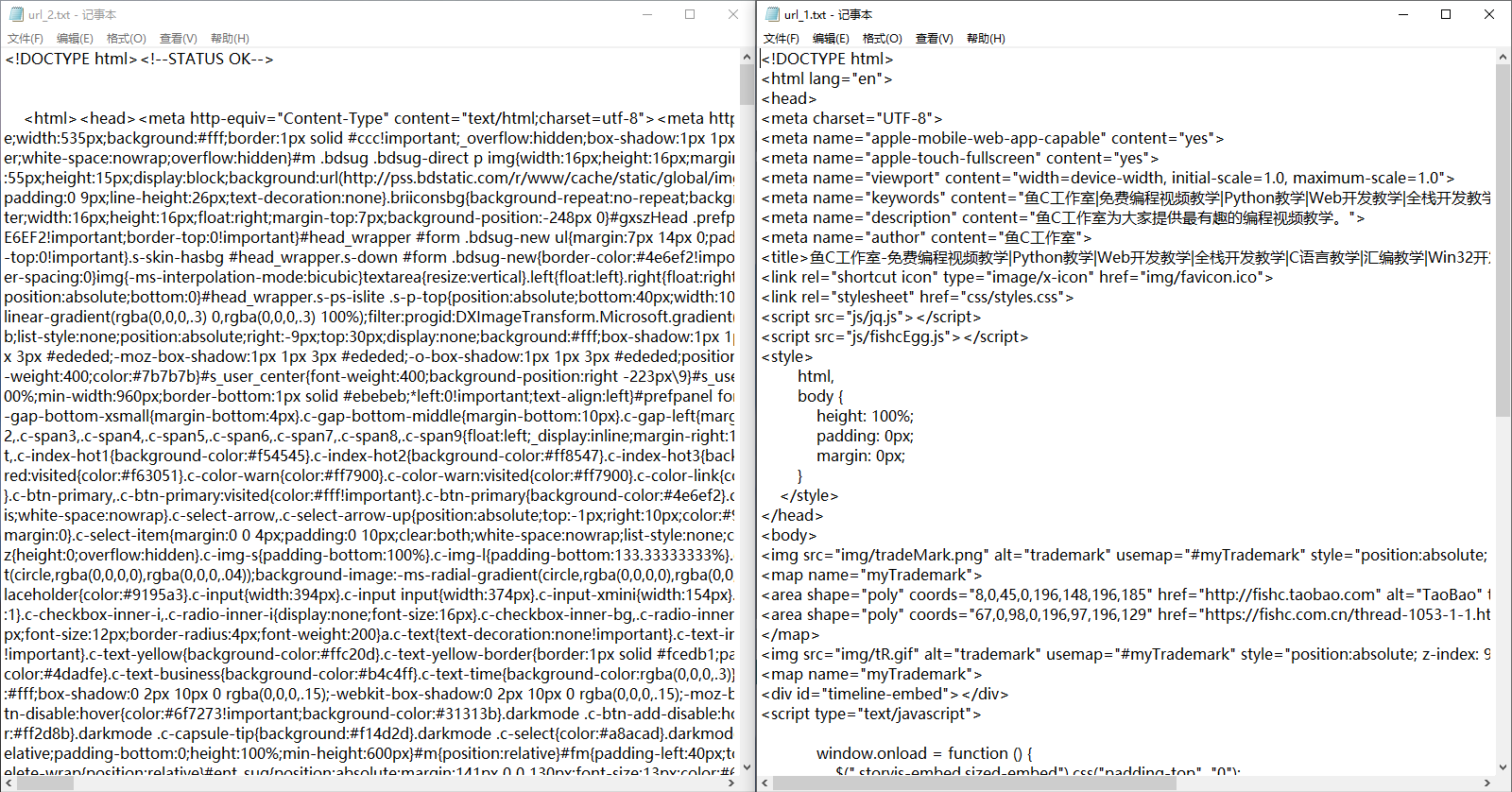Click the <html><head> line in url_2.txt
The image size is (1512, 792).
click(379, 118)
